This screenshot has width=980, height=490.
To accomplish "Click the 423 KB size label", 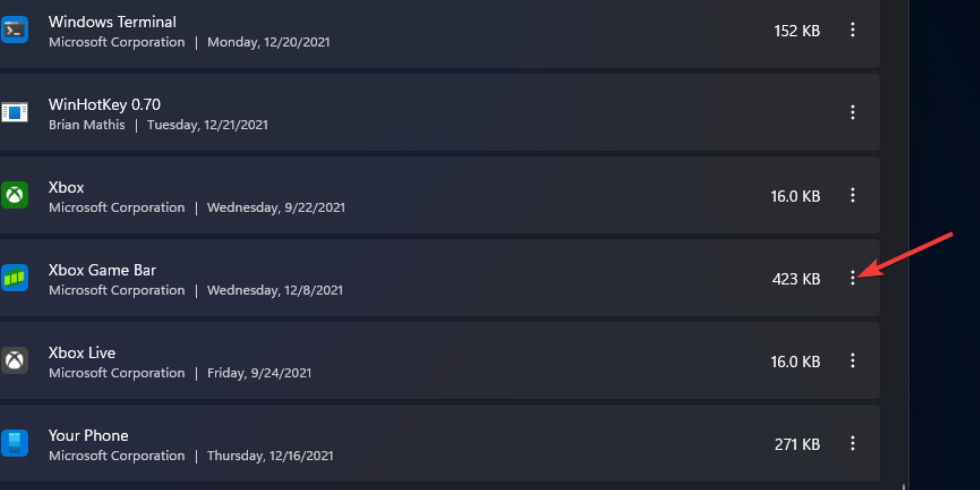I will pos(796,279).
